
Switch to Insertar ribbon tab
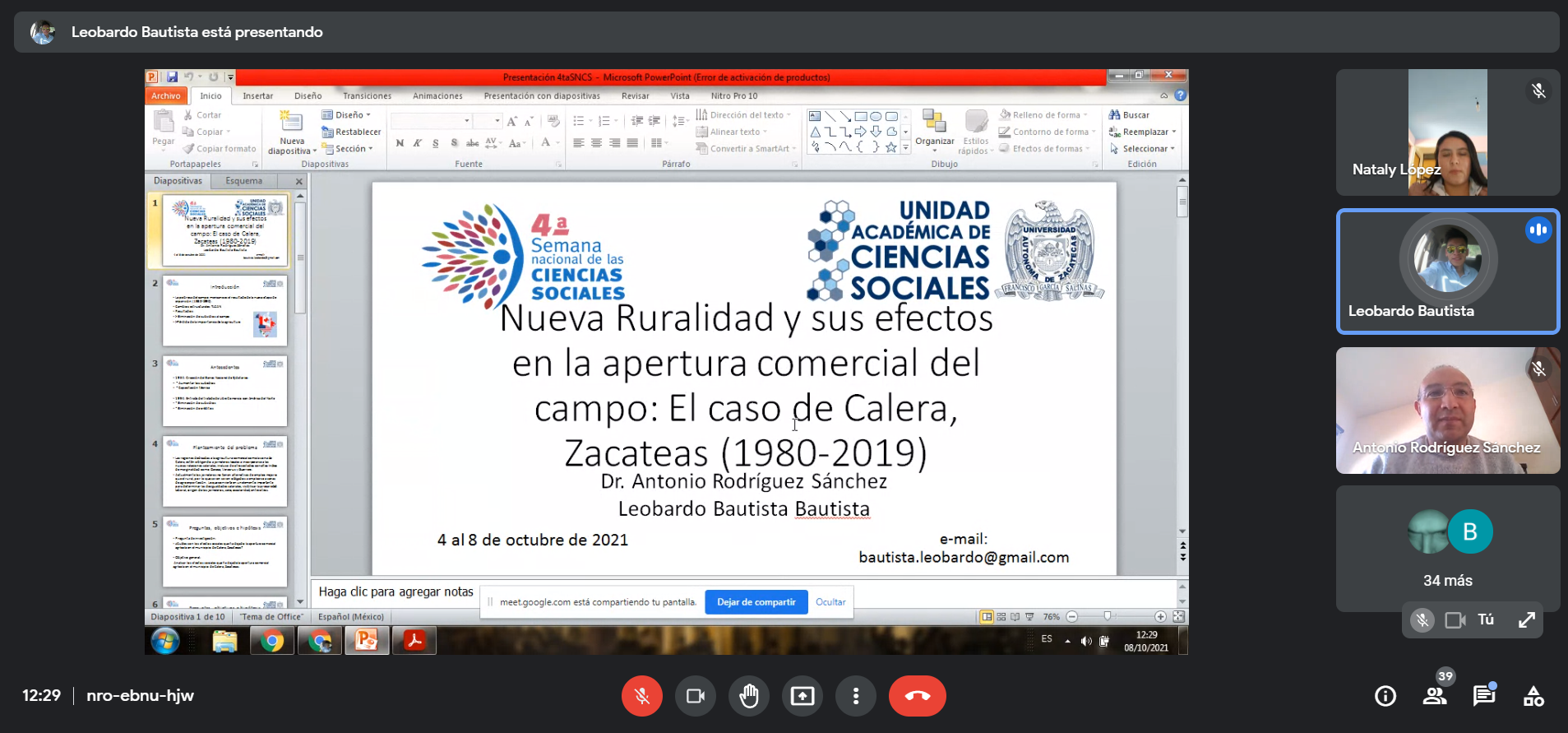pyautogui.click(x=257, y=96)
